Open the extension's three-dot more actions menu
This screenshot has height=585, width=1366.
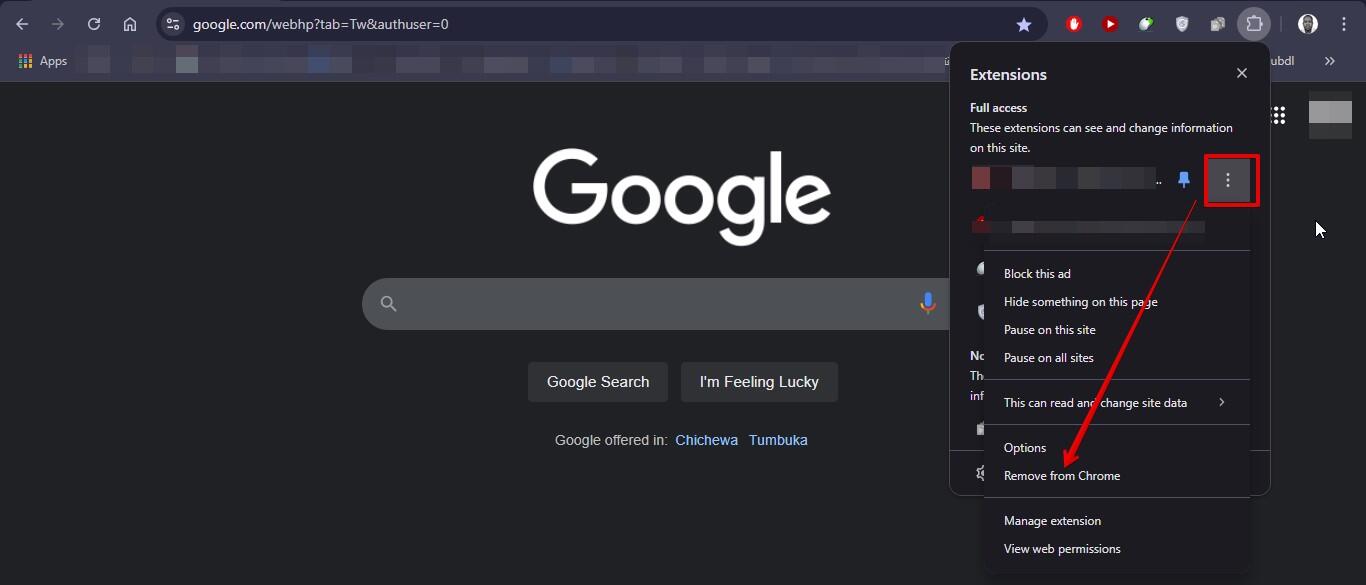point(1228,180)
